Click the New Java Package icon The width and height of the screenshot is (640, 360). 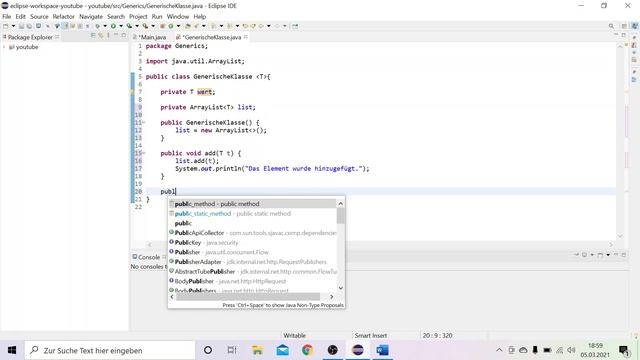pos(162,26)
